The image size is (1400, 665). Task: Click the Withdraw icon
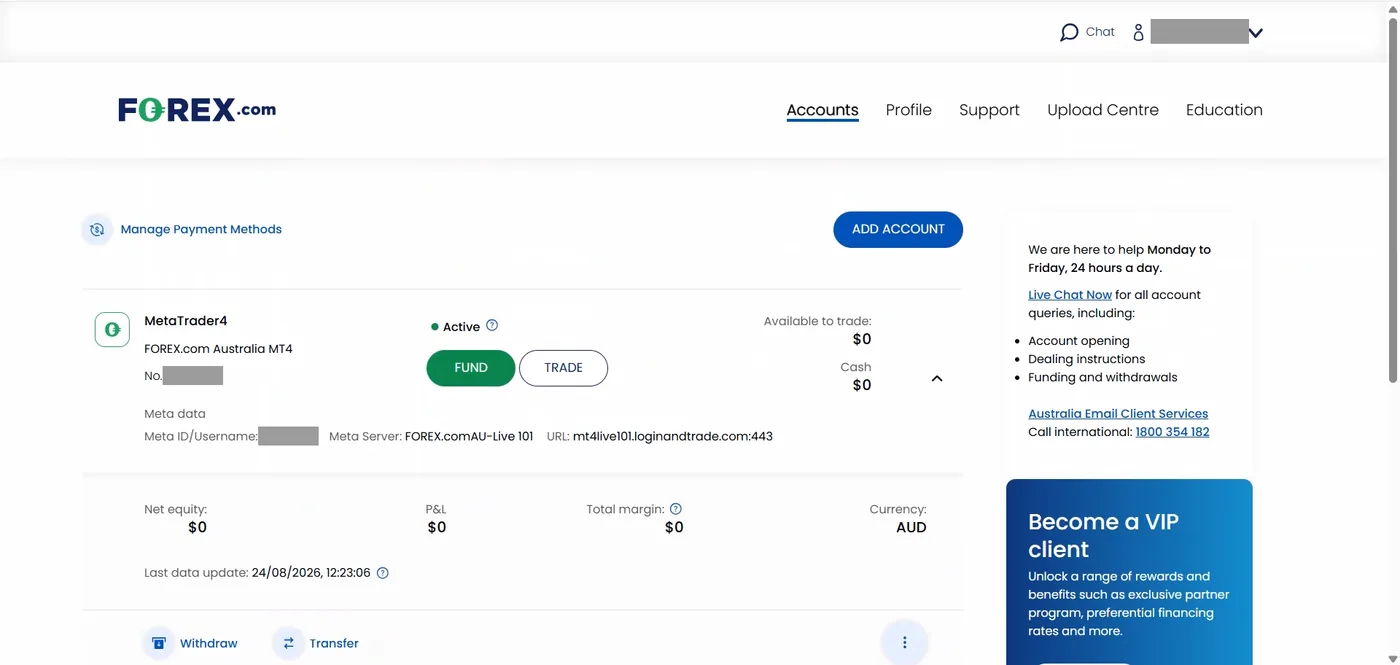pos(158,643)
